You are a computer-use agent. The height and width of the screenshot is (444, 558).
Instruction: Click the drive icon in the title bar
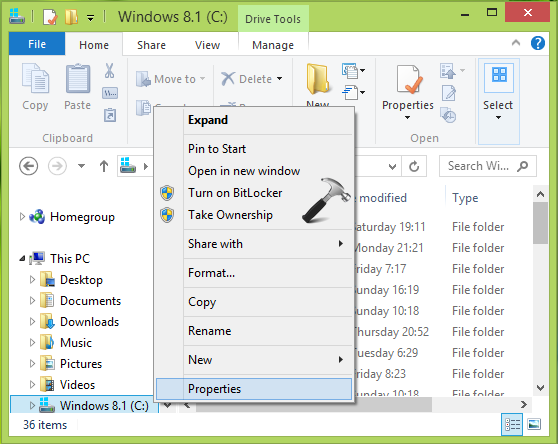tap(17, 16)
